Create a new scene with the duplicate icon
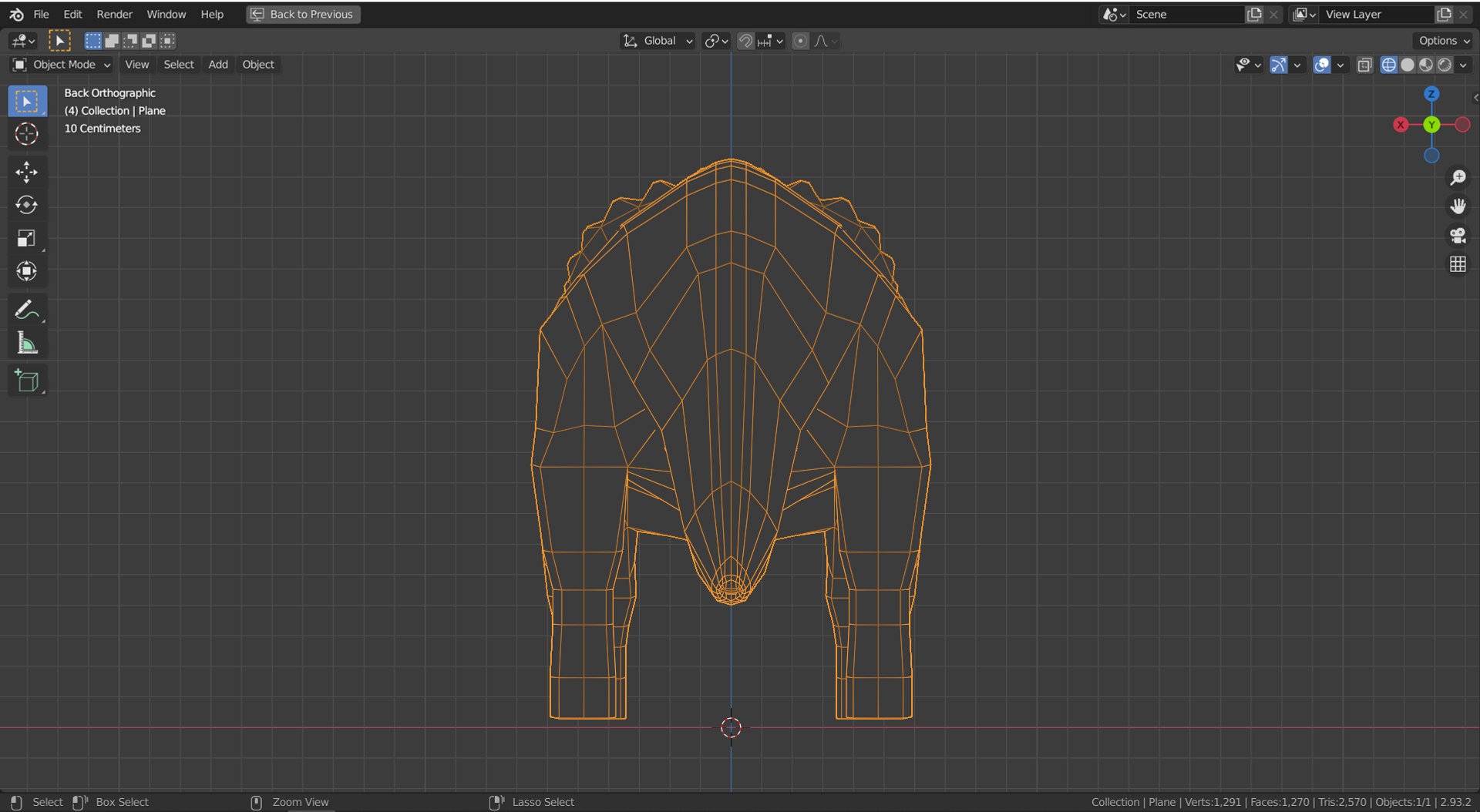The height and width of the screenshot is (812, 1480). [x=1254, y=14]
